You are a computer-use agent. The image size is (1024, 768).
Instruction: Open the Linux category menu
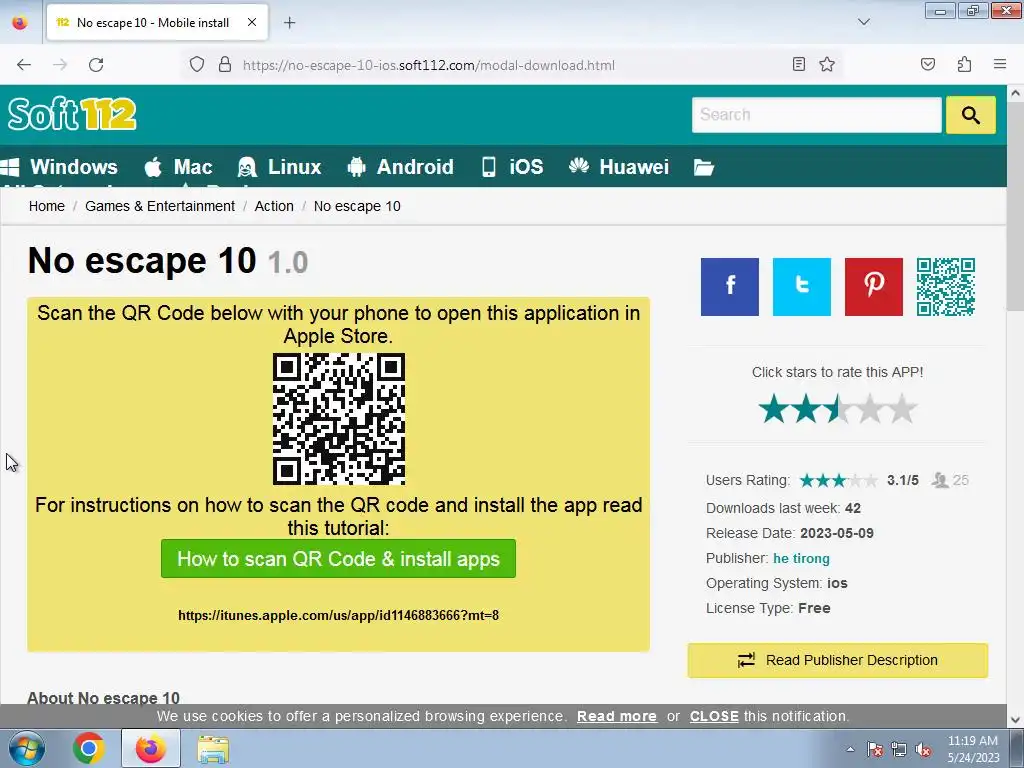click(x=280, y=167)
